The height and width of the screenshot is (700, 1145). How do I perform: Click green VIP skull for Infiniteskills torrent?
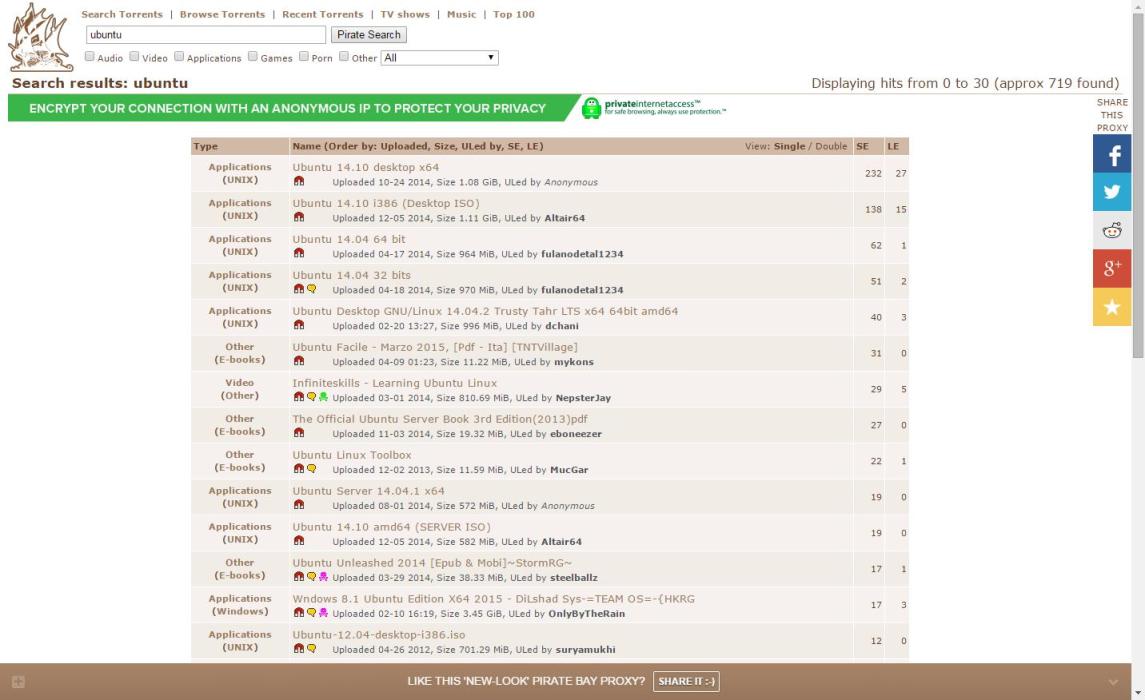click(x=323, y=397)
